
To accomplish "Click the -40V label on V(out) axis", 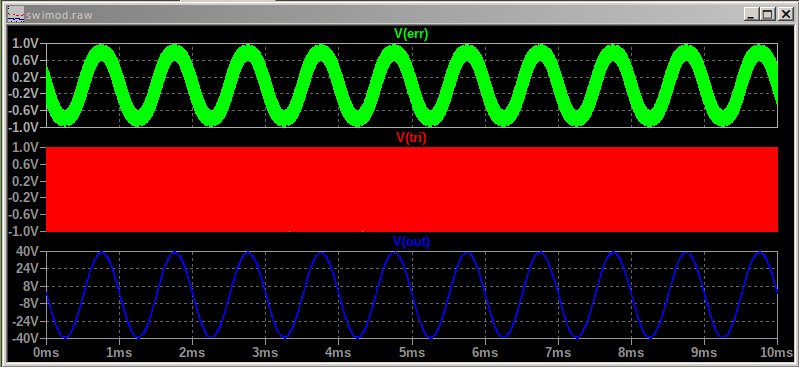I will click(x=26, y=339).
